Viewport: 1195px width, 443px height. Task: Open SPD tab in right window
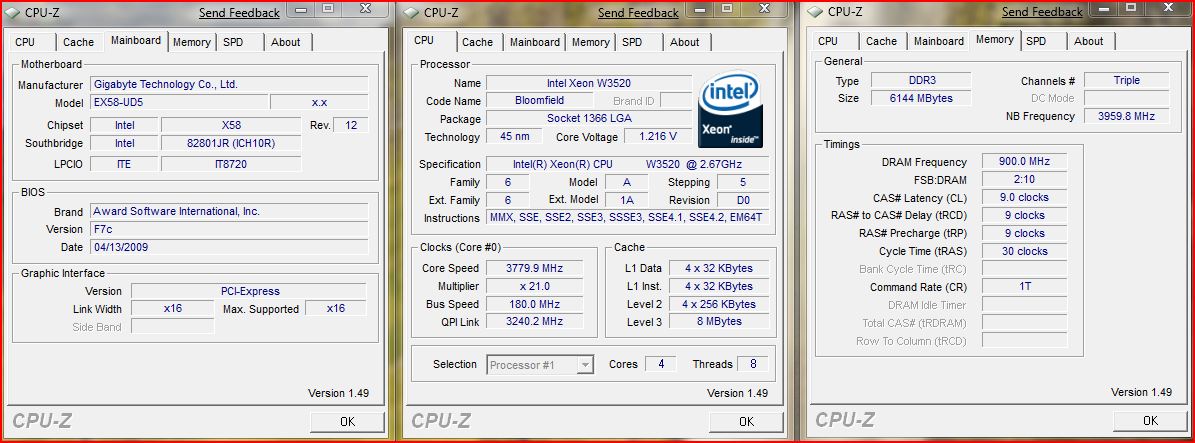click(x=1036, y=41)
